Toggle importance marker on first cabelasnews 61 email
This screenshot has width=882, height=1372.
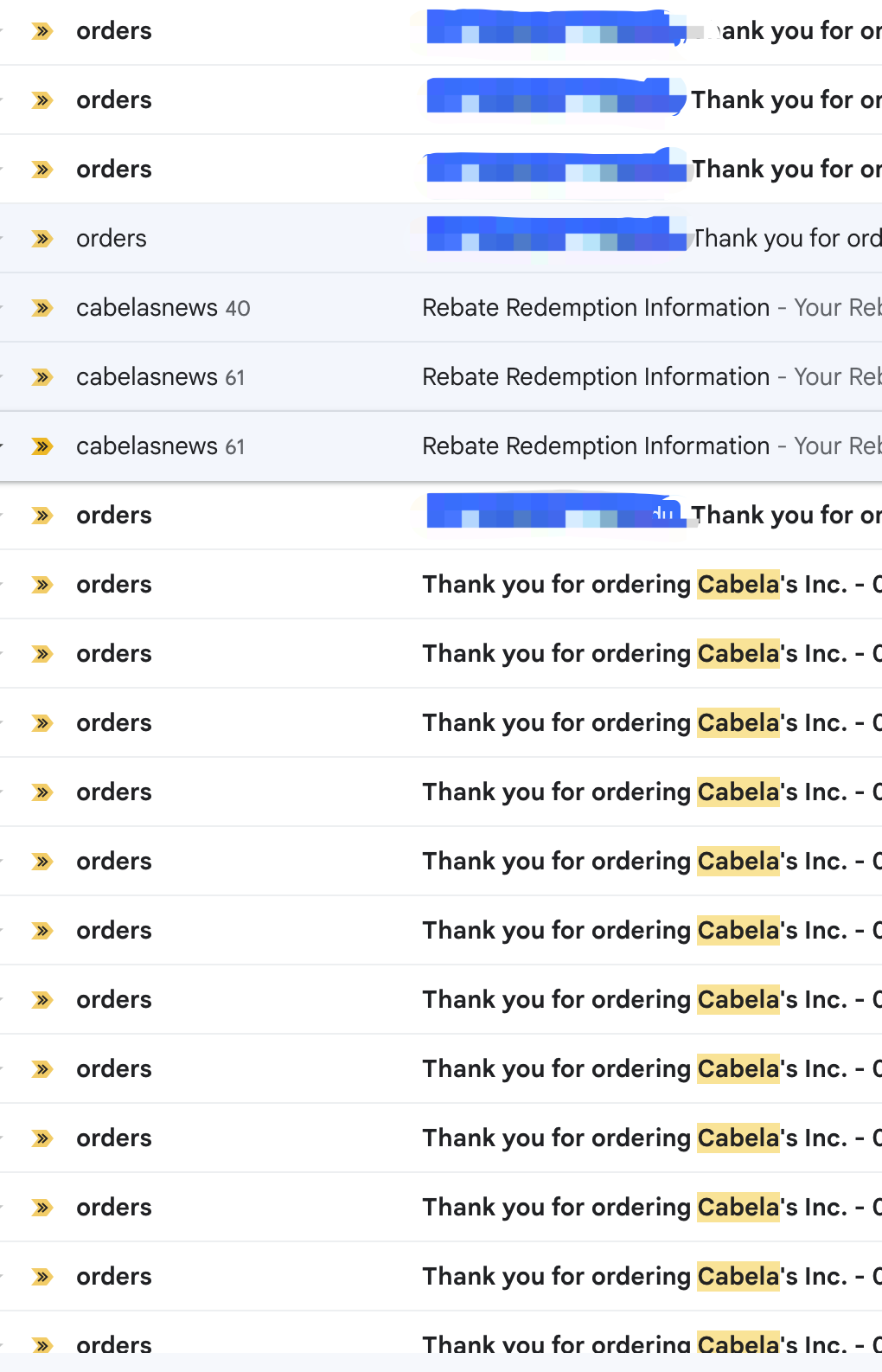(x=42, y=377)
